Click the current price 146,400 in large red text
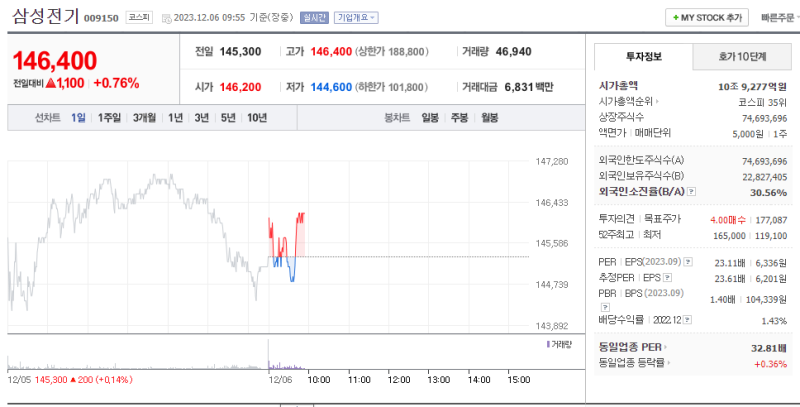Viewport: 800px width, 407px height. pos(55,61)
